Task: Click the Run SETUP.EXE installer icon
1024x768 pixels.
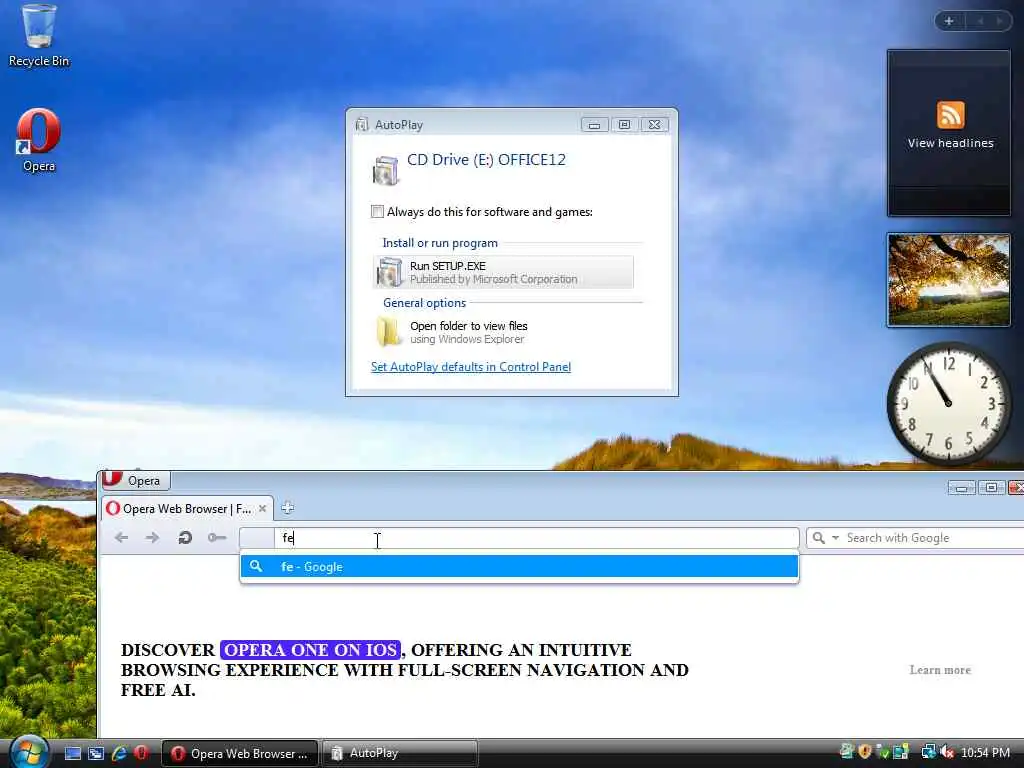Action: click(x=390, y=272)
